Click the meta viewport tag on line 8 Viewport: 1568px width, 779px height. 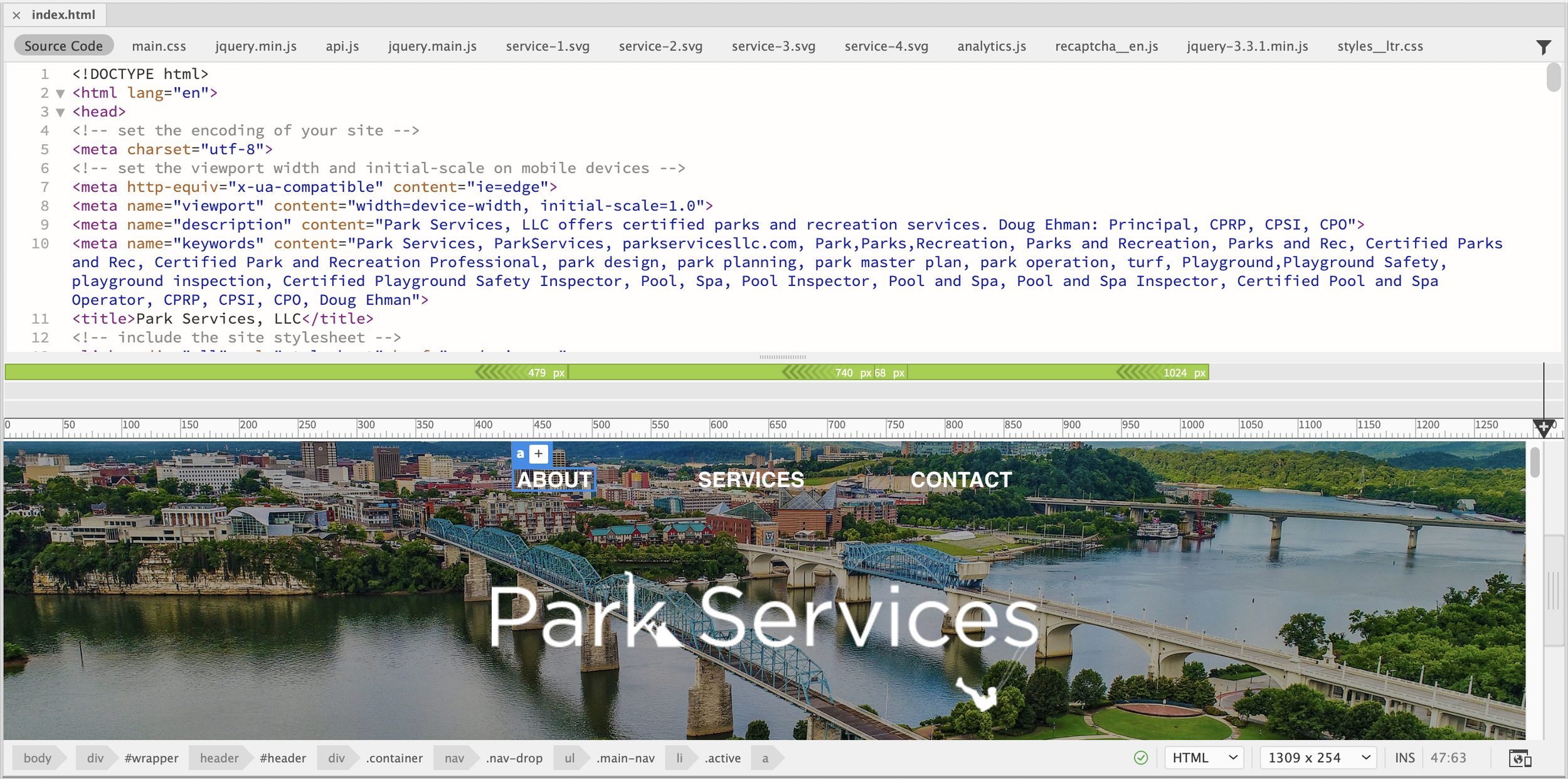393,206
